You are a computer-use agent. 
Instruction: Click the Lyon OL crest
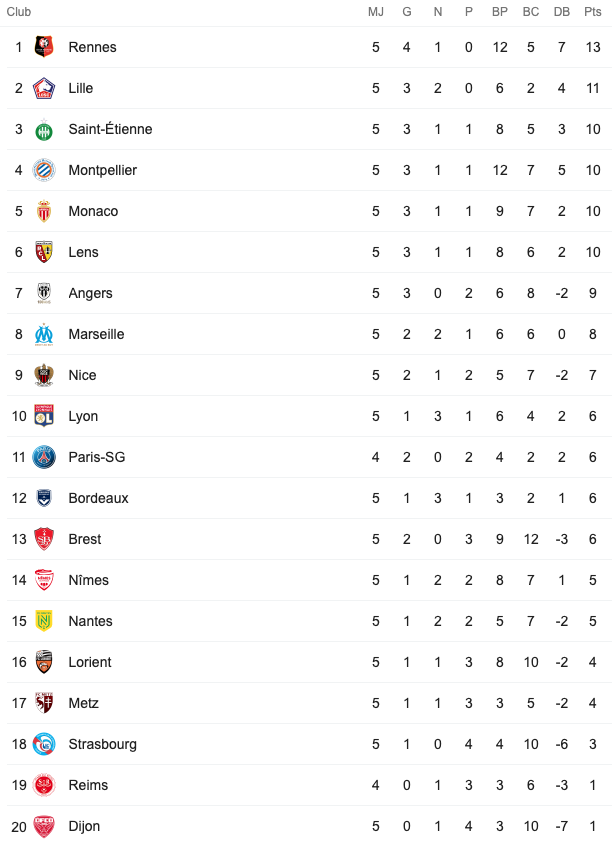click(44, 416)
